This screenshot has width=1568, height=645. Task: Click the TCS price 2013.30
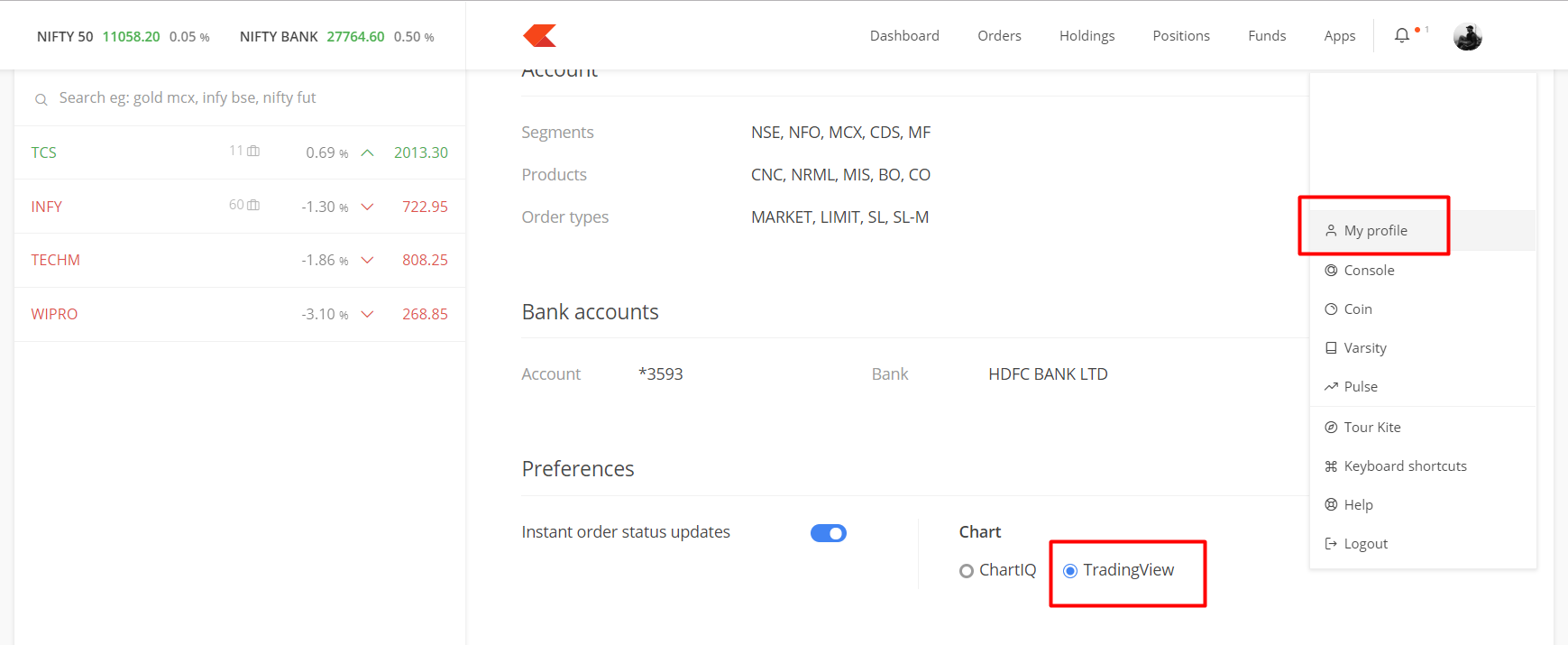coord(421,152)
